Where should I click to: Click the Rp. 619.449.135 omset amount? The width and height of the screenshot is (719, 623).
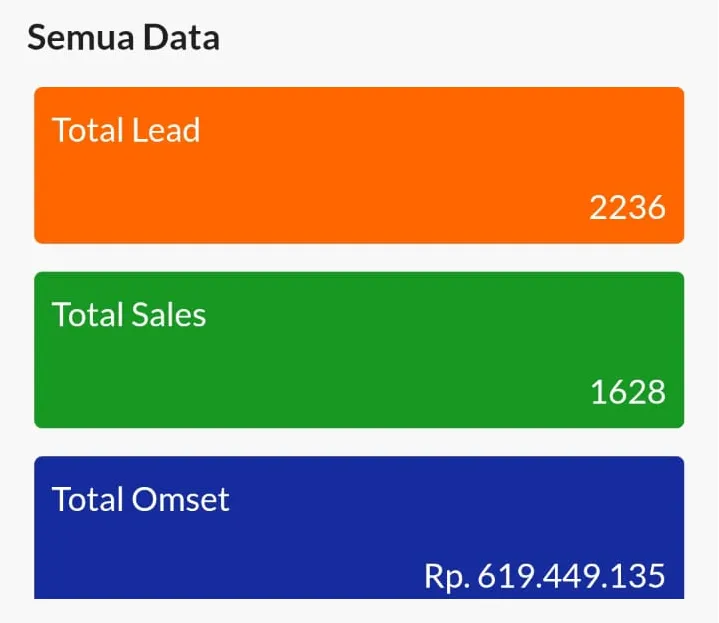click(x=545, y=576)
